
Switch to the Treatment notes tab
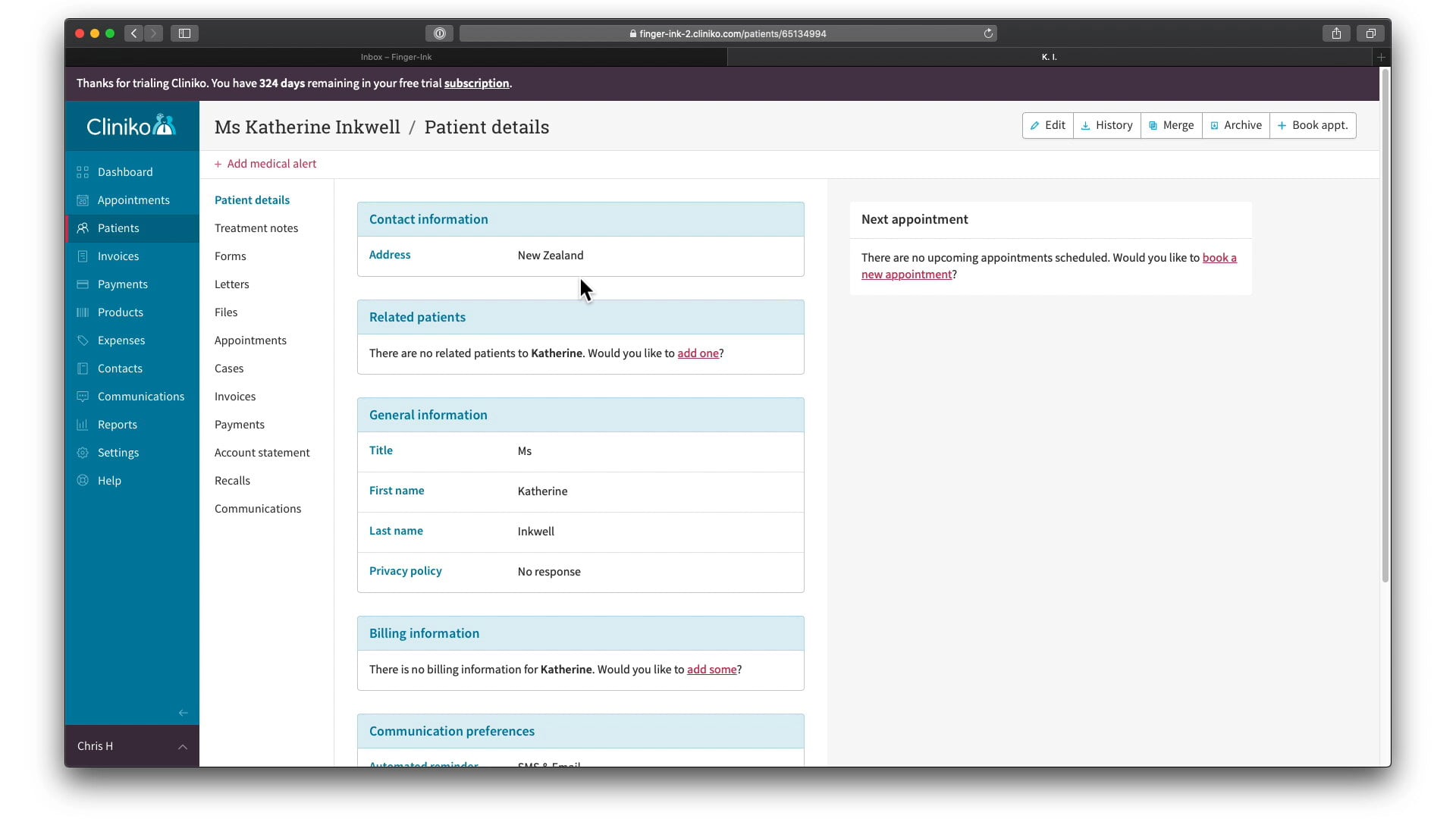click(256, 227)
